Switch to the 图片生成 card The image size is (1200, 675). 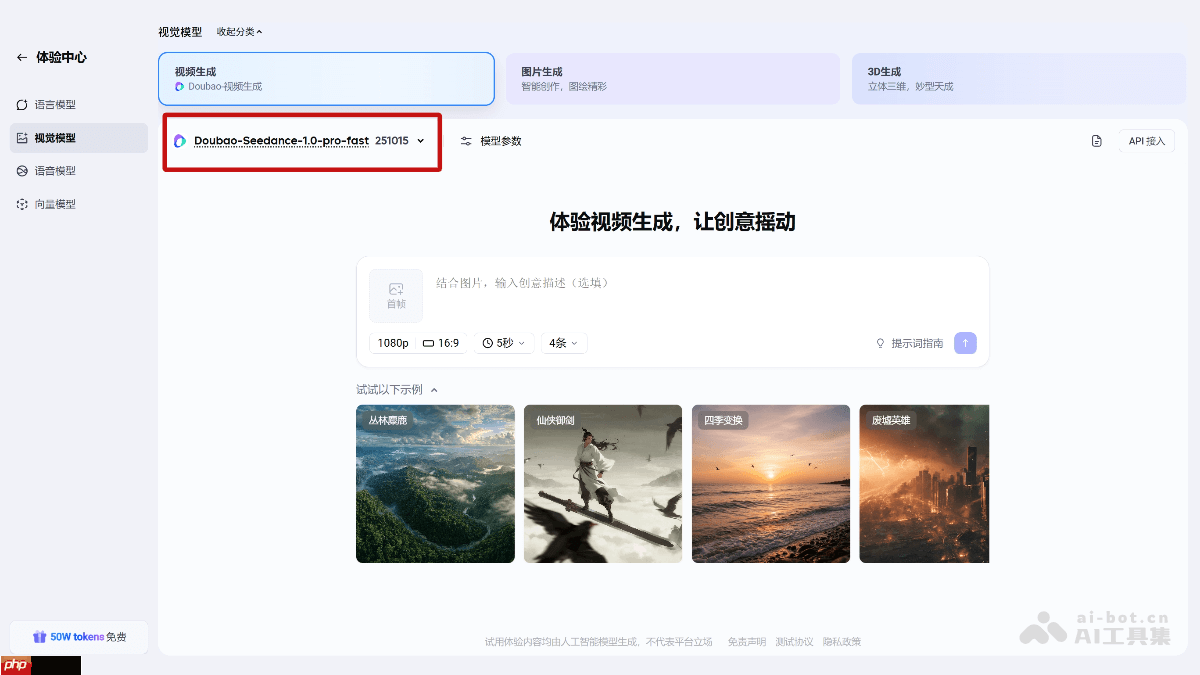(x=672, y=78)
